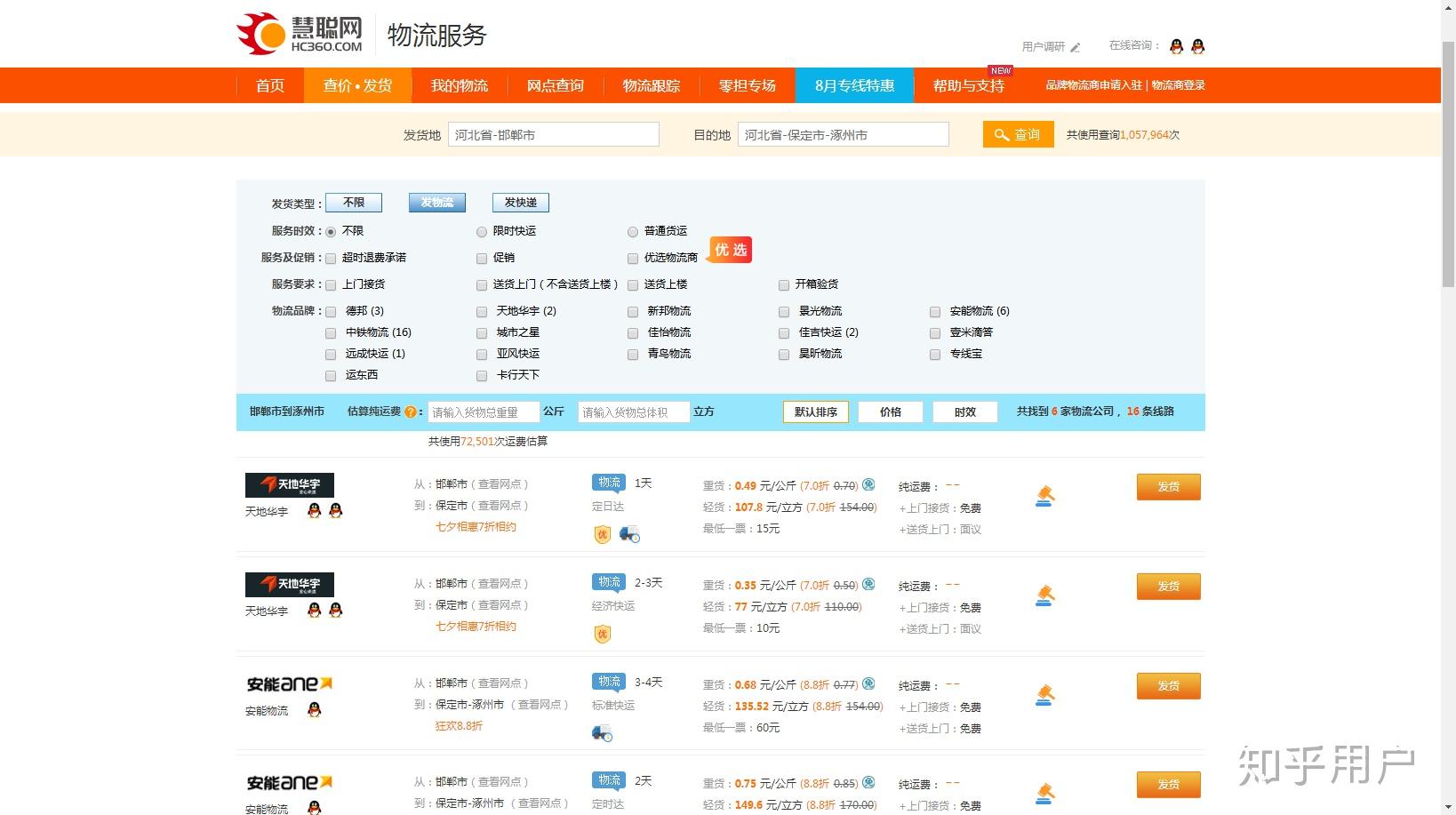The width and height of the screenshot is (1456, 815).
Task: Click the truck icon in 标准快运 row
Action: coord(602,733)
